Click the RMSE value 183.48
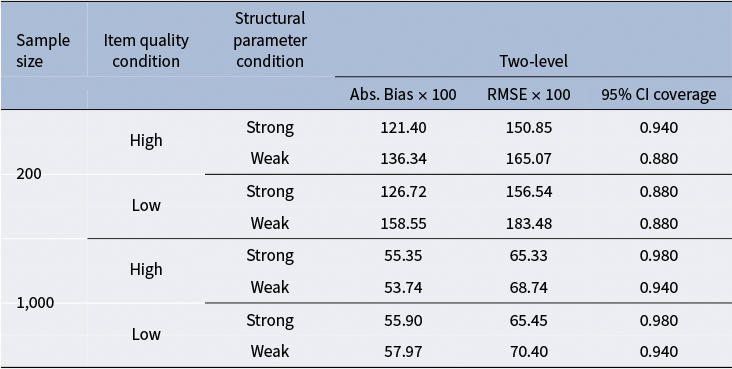The image size is (732, 369). (528, 223)
